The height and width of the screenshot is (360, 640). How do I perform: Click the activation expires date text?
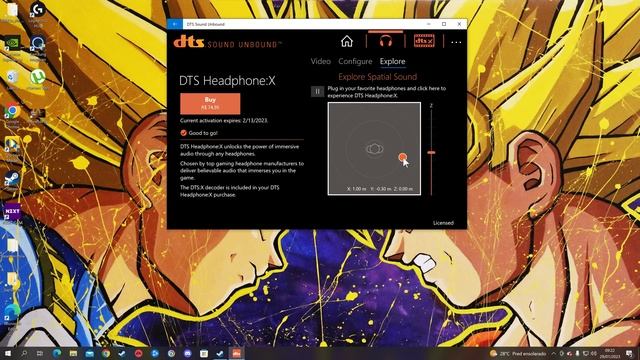pyautogui.click(x=224, y=121)
